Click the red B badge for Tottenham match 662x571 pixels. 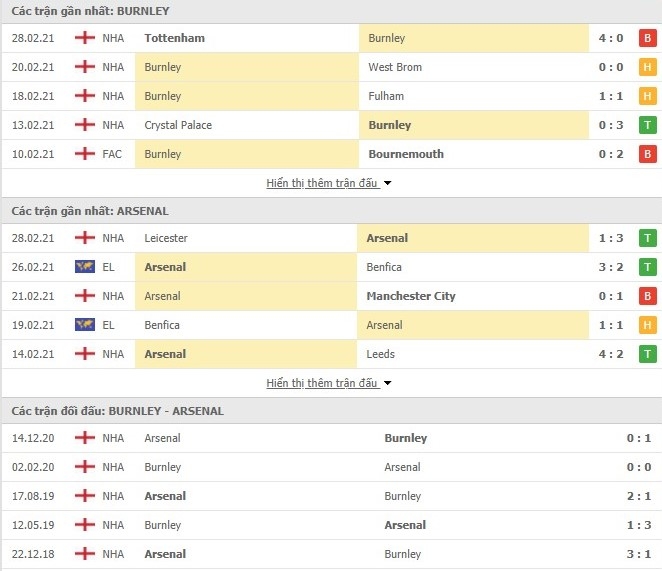coord(647,38)
